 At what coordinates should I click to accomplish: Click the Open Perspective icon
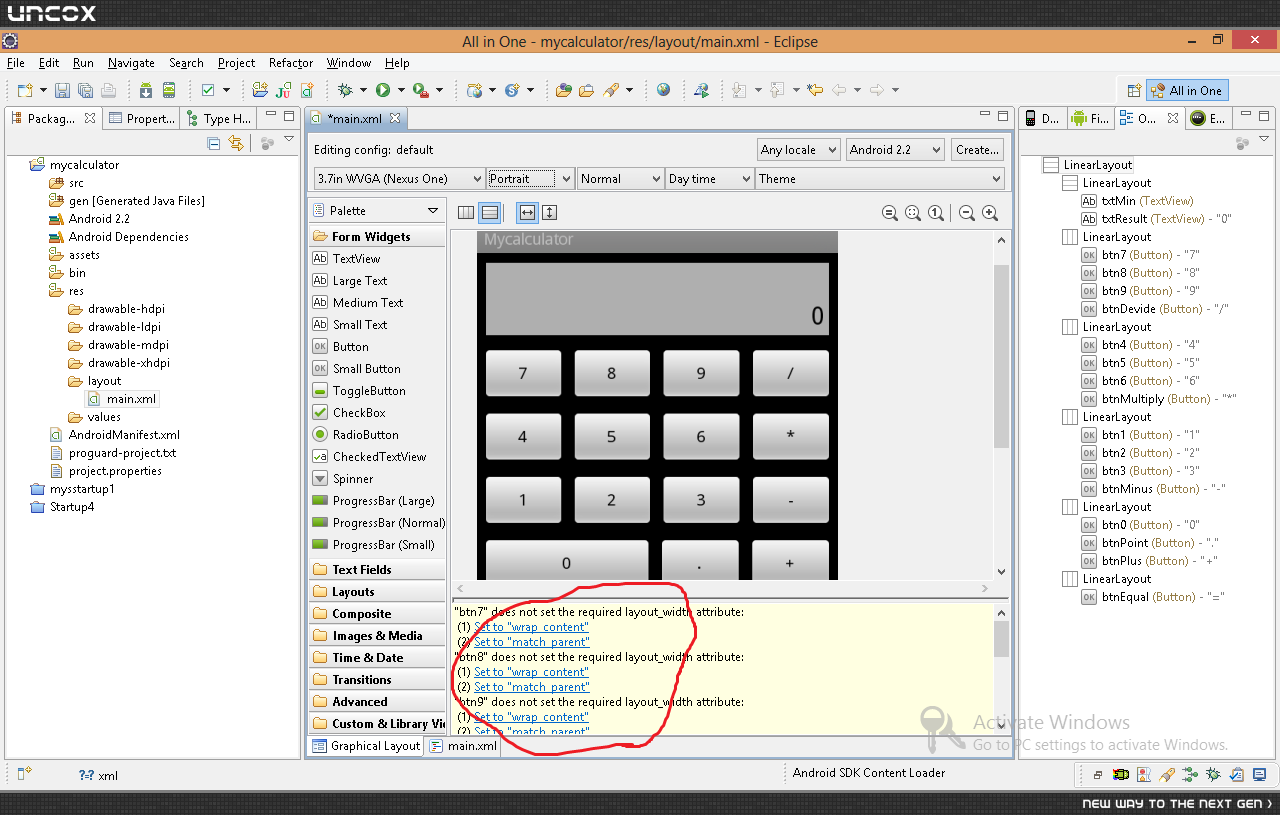coord(1133,91)
